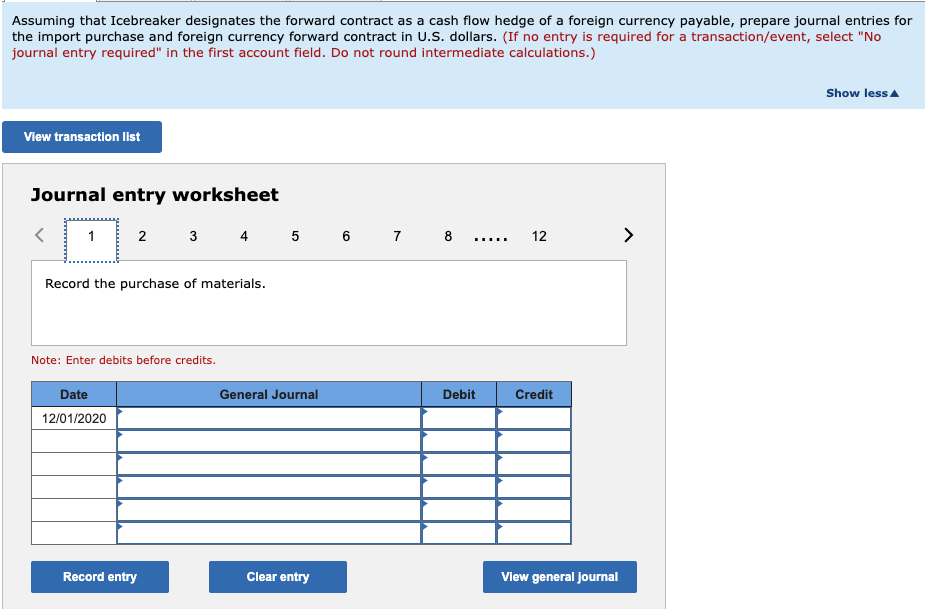Jump to the final entry tab 12
This screenshot has height=609, width=926.
click(x=539, y=236)
